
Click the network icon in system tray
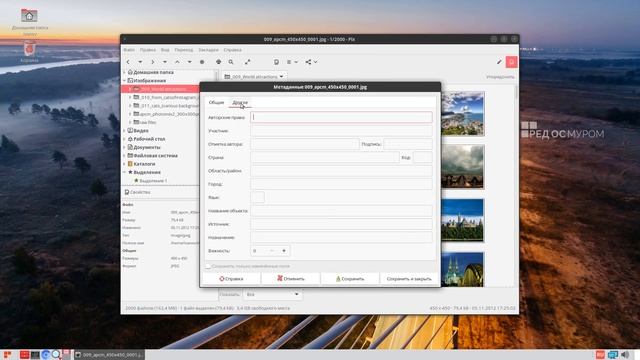click(613, 355)
